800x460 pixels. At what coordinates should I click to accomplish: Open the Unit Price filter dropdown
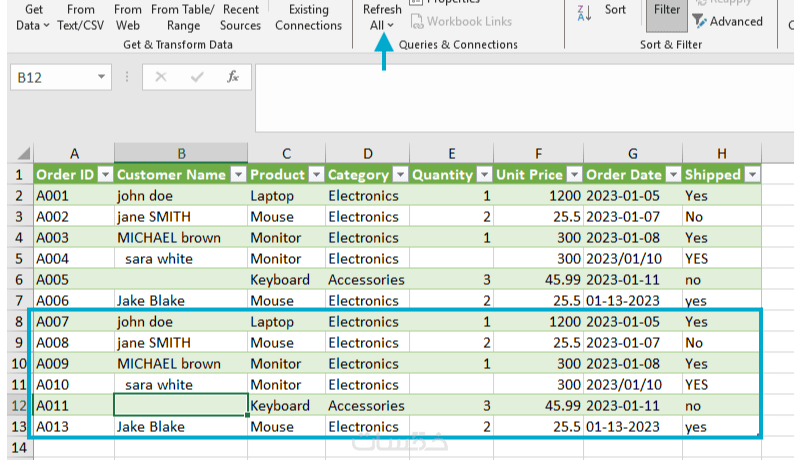pyautogui.click(x=574, y=174)
